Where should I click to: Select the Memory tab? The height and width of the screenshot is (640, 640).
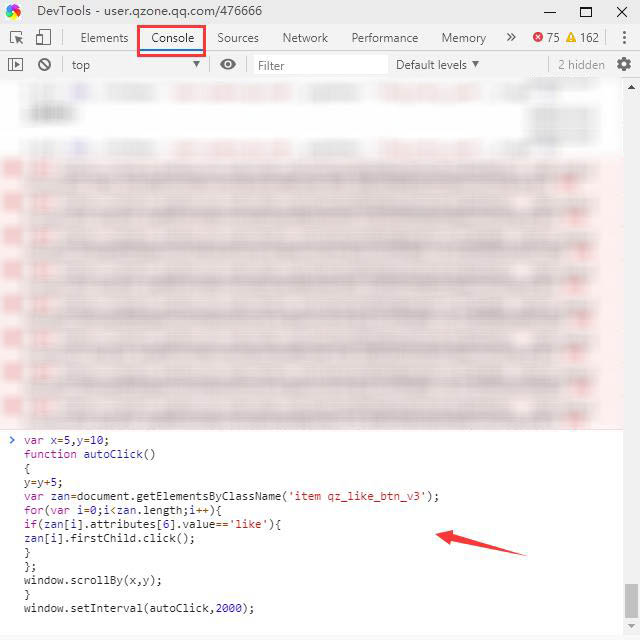(463, 38)
